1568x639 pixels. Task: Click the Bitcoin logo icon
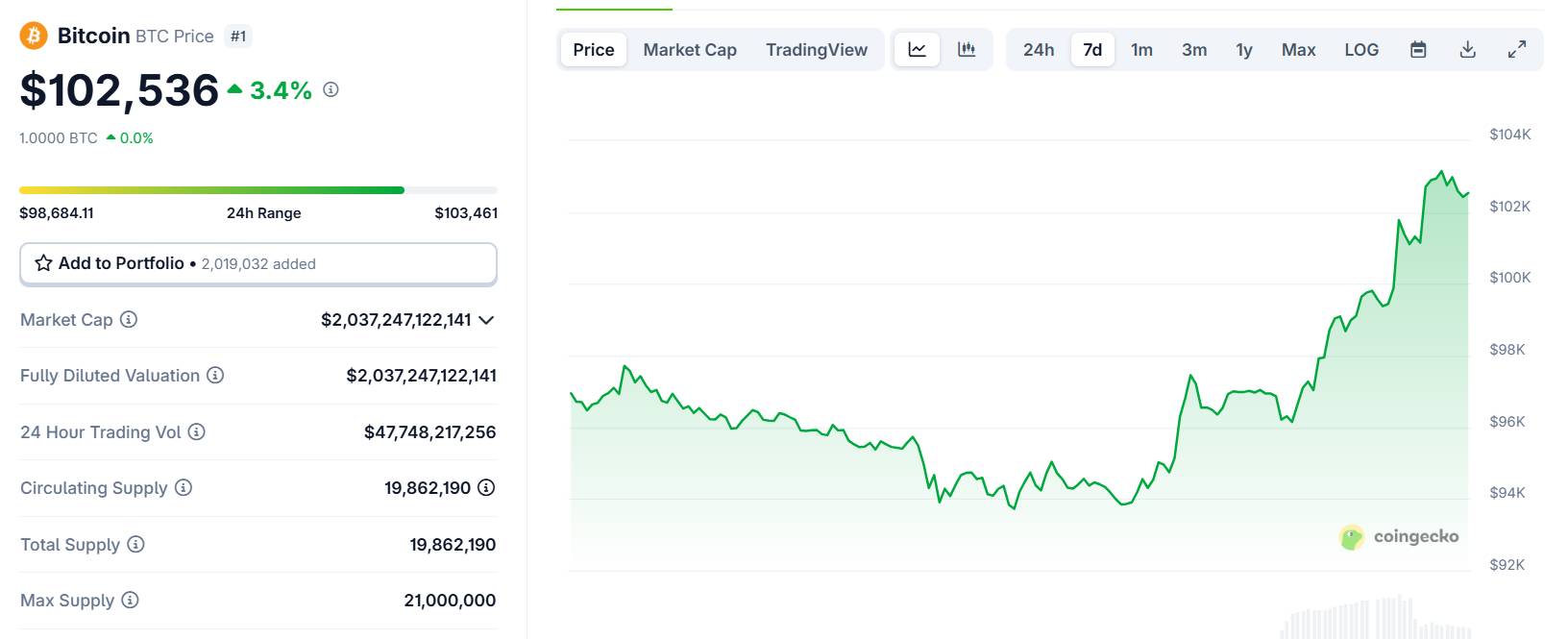tap(34, 36)
